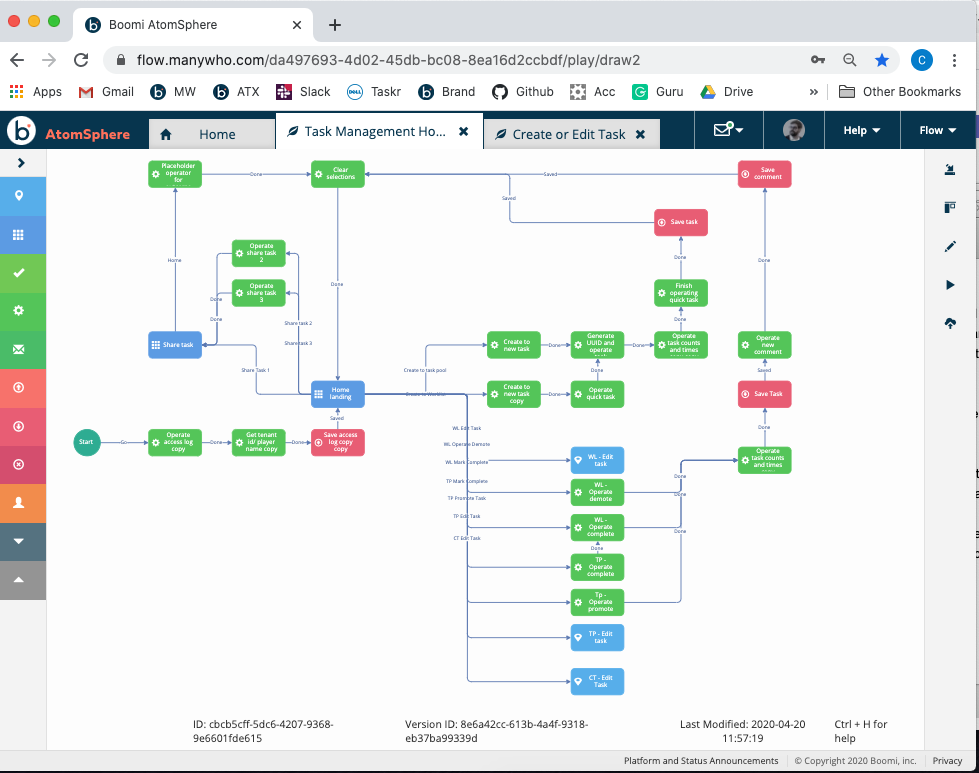Click the cloud publish icon on right sidebar
Image resolution: width=979 pixels, height=773 pixels.
point(949,322)
